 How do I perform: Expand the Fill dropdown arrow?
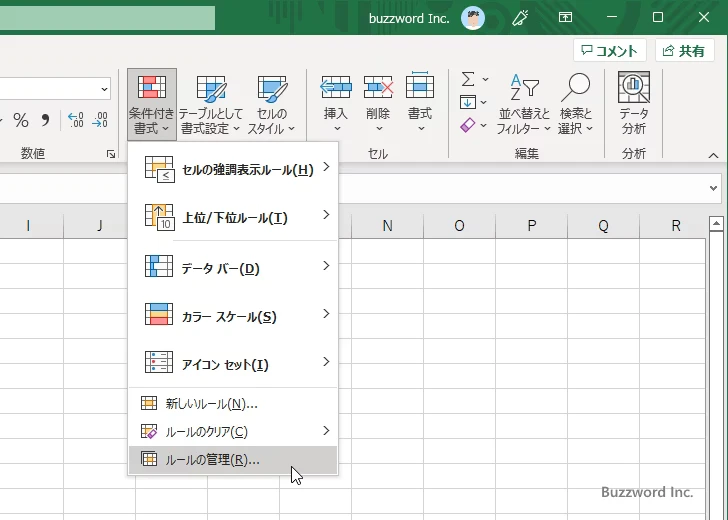[483, 102]
